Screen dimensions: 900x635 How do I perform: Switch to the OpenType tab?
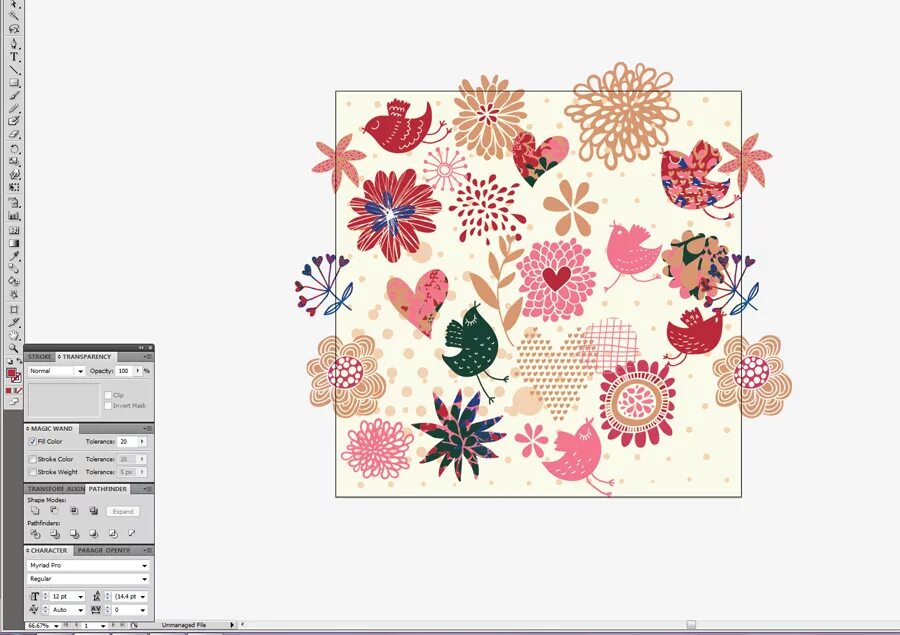click(x=118, y=551)
